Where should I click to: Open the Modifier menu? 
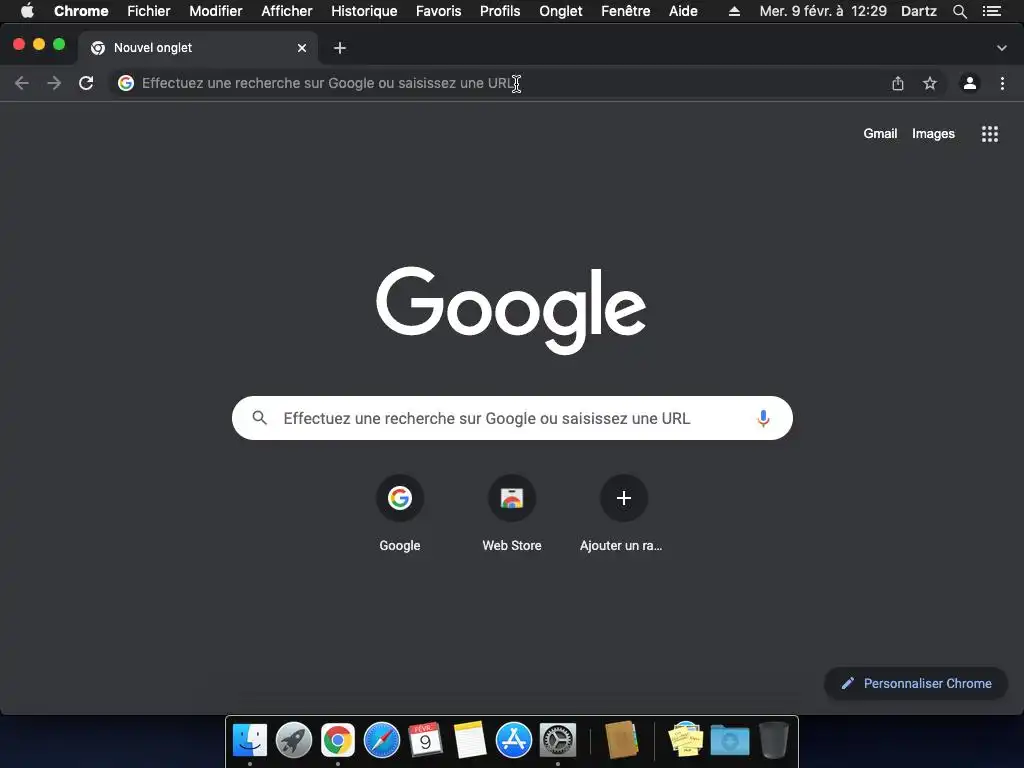pos(216,11)
